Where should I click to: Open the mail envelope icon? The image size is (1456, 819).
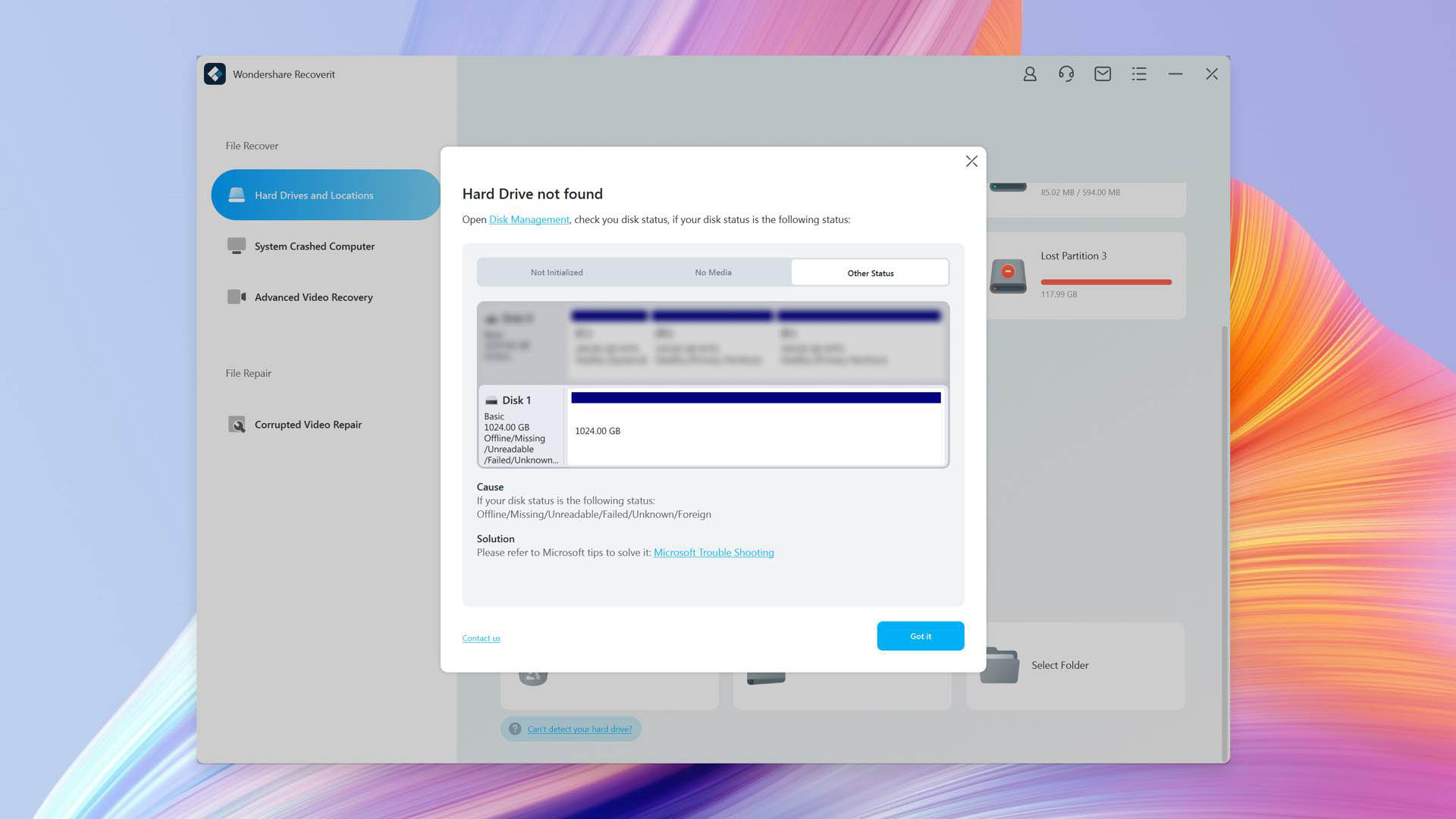1103,74
